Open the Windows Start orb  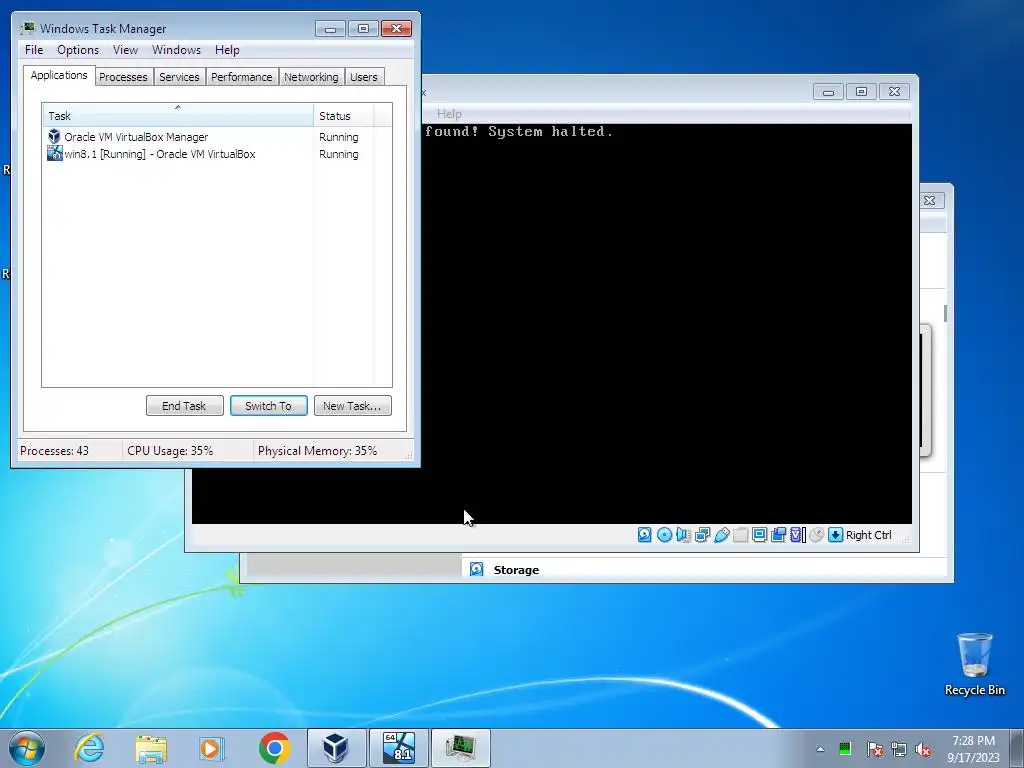tap(27, 748)
